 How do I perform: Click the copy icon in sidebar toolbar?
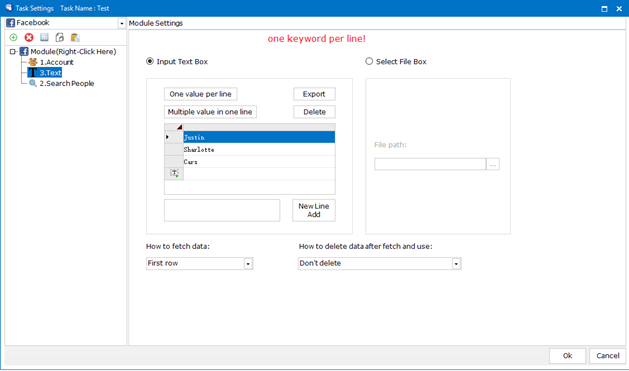coord(60,37)
